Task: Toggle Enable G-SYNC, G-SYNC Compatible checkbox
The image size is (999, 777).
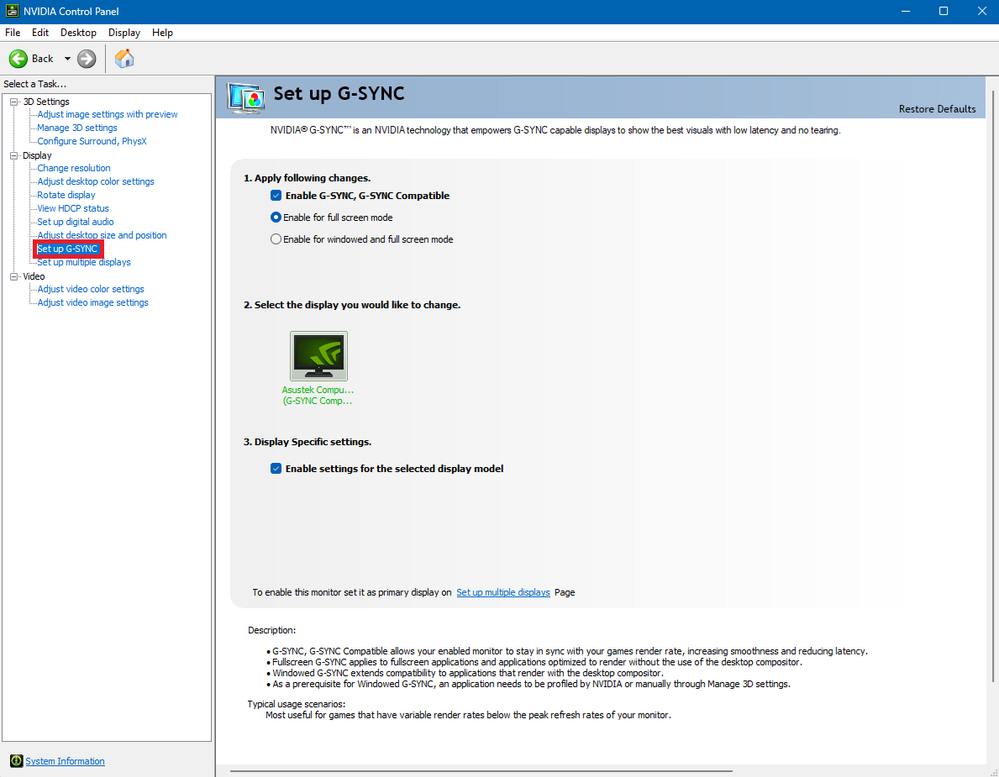Action: coord(276,196)
